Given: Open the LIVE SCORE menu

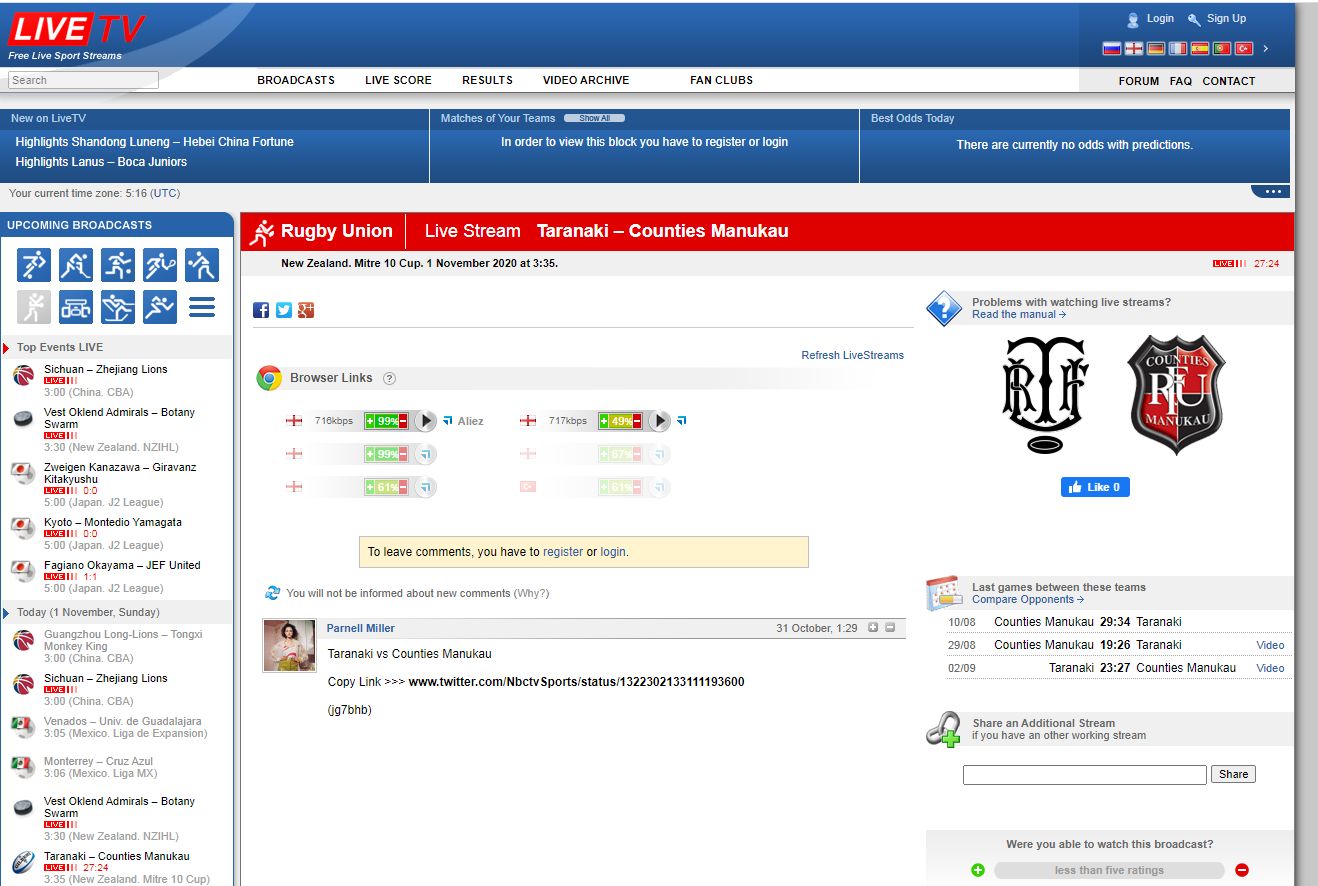Looking at the screenshot, I should tap(398, 80).
